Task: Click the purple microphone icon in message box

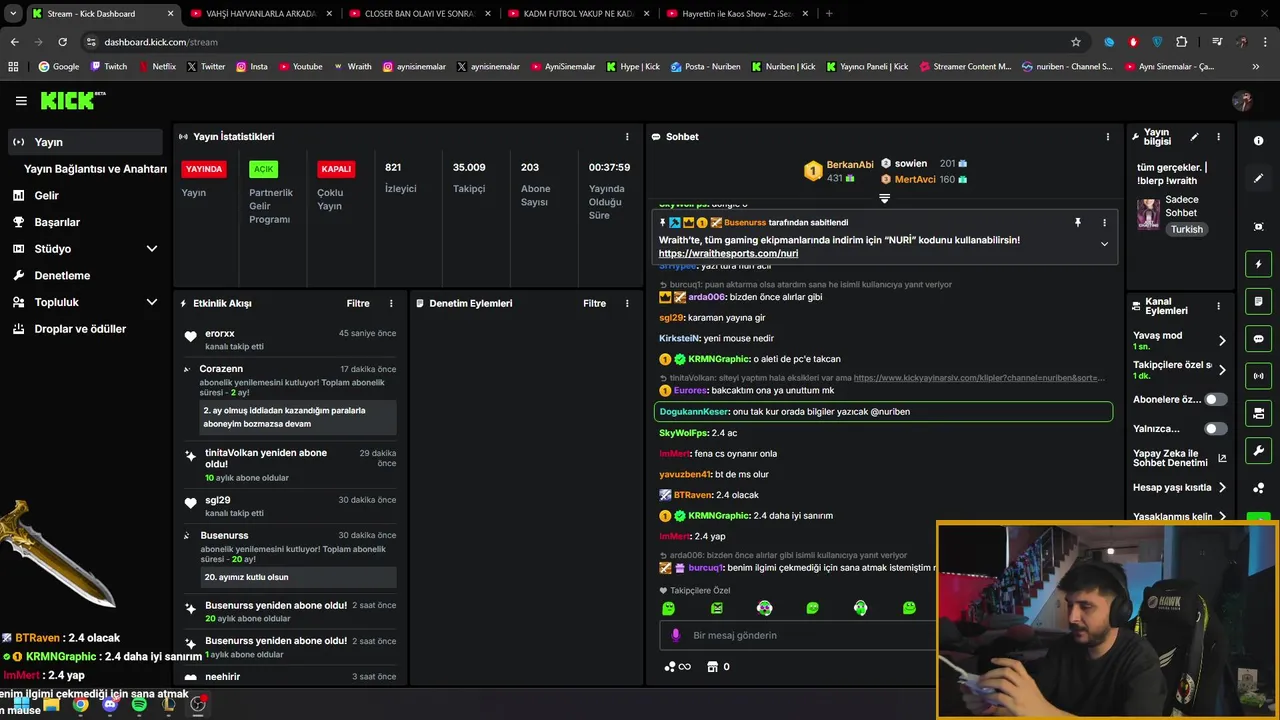Action: pos(675,635)
